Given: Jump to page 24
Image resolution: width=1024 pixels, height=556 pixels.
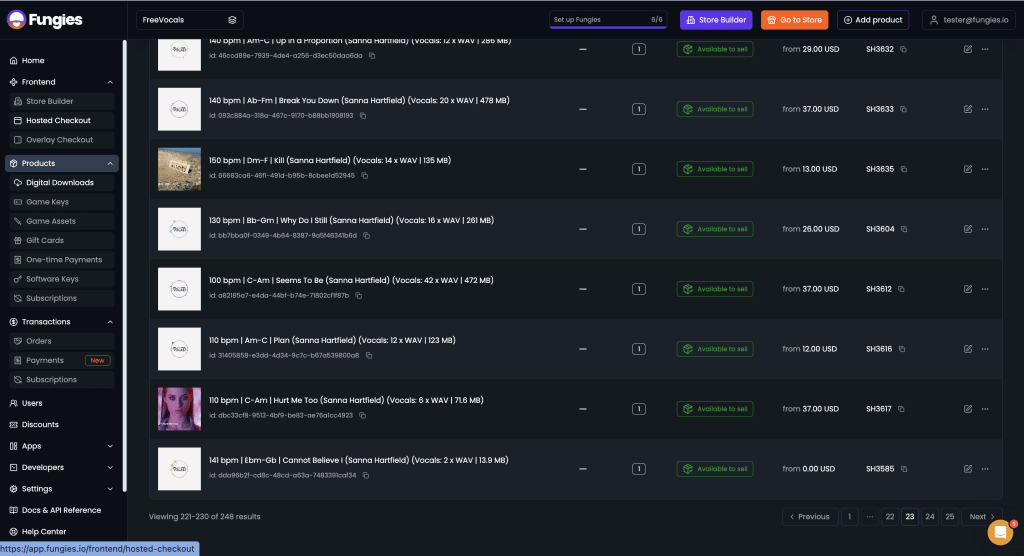Looking at the screenshot, I should pyautogui.click(x=929, y=517).
